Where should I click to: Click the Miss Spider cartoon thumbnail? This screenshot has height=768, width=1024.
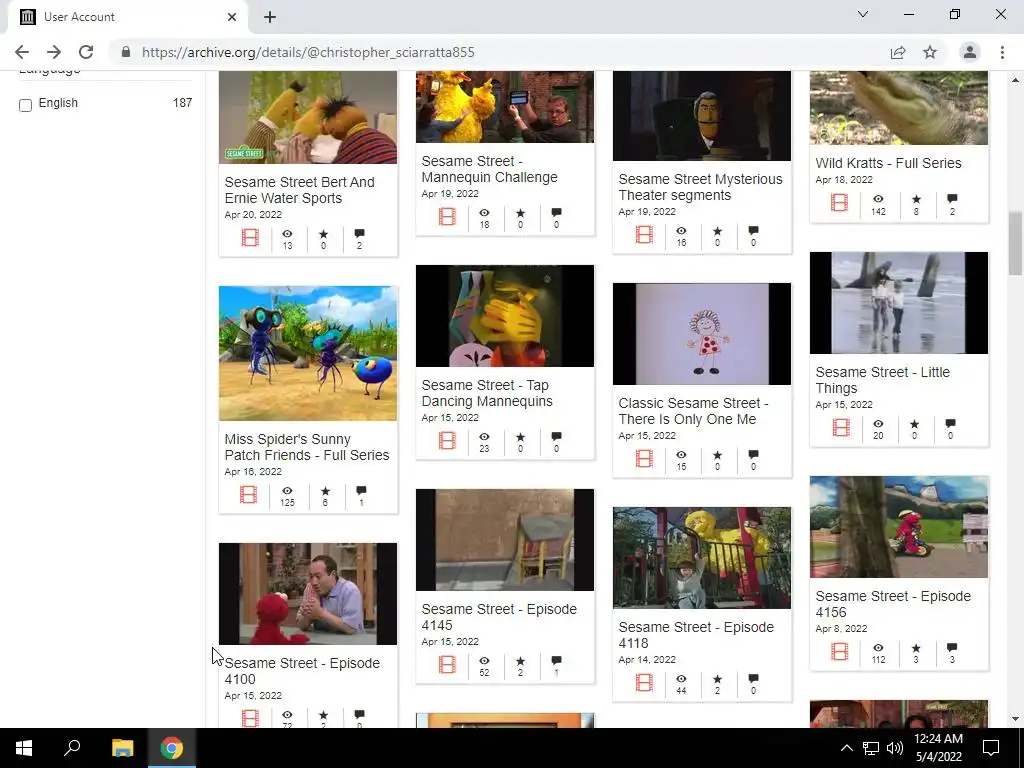click(308, 353)
